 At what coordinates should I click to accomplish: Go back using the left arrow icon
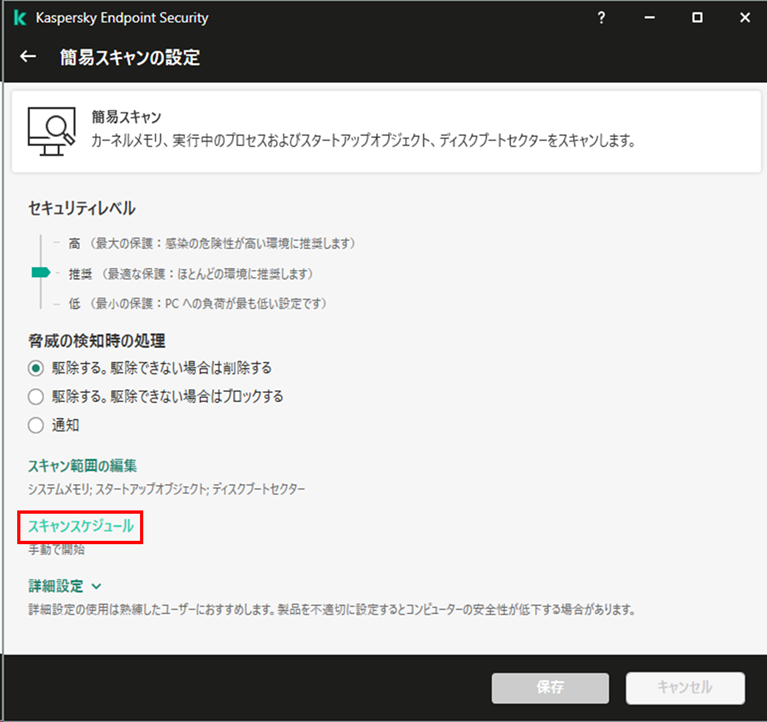(x=28, y=57)
